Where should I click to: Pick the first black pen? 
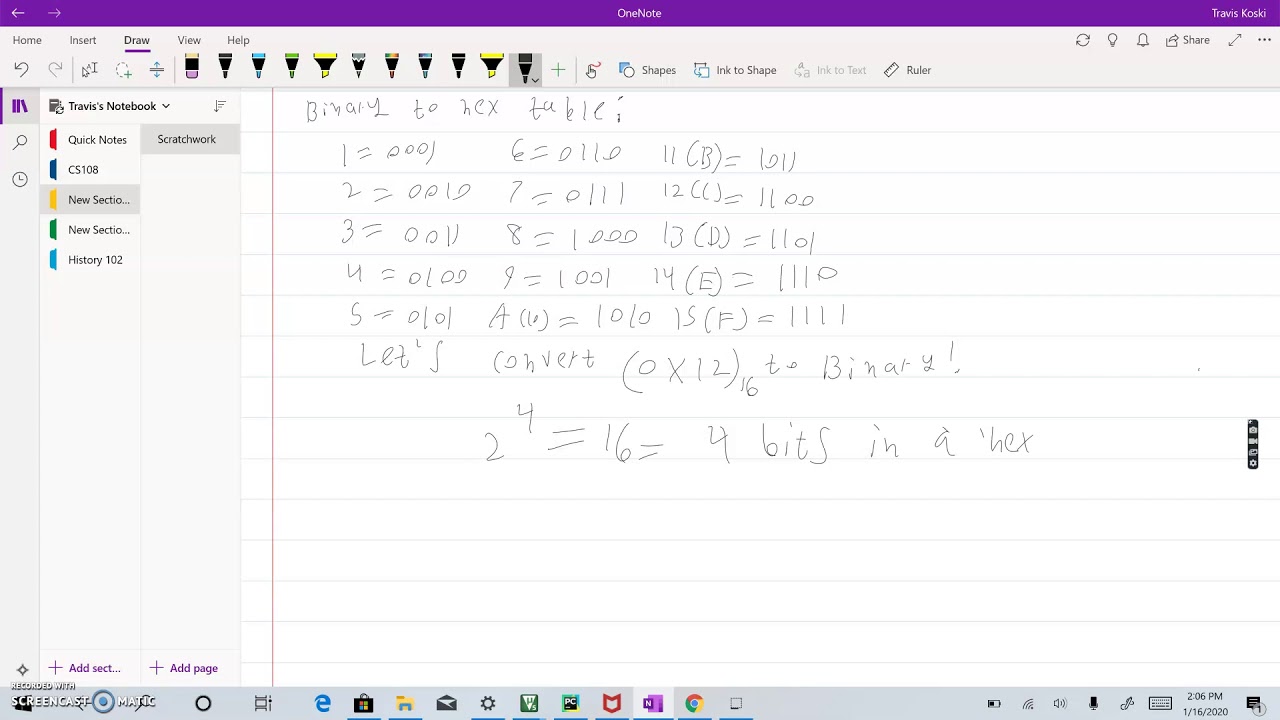click(225, 68)
